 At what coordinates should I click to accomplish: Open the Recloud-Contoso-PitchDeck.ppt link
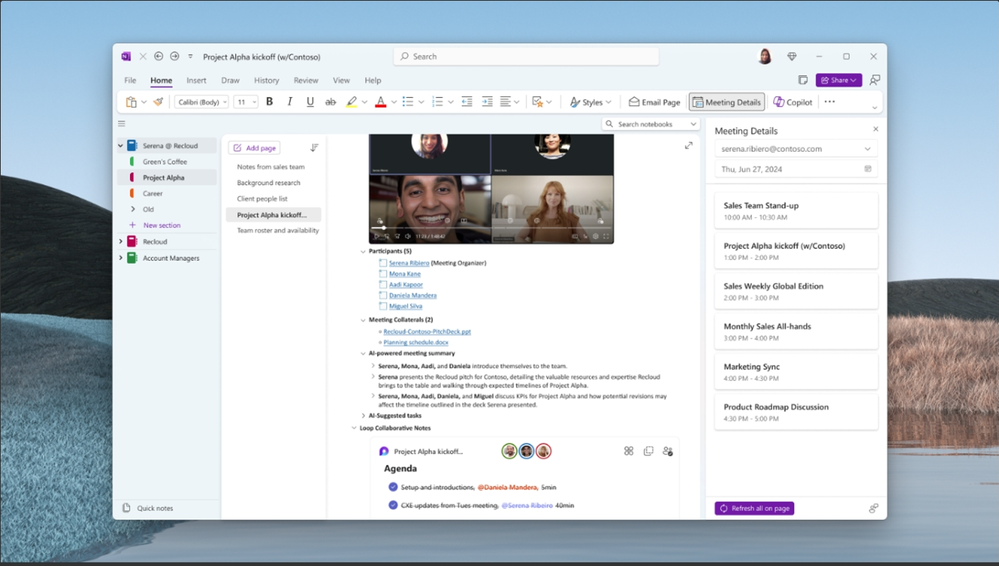(x=427, y=331)
